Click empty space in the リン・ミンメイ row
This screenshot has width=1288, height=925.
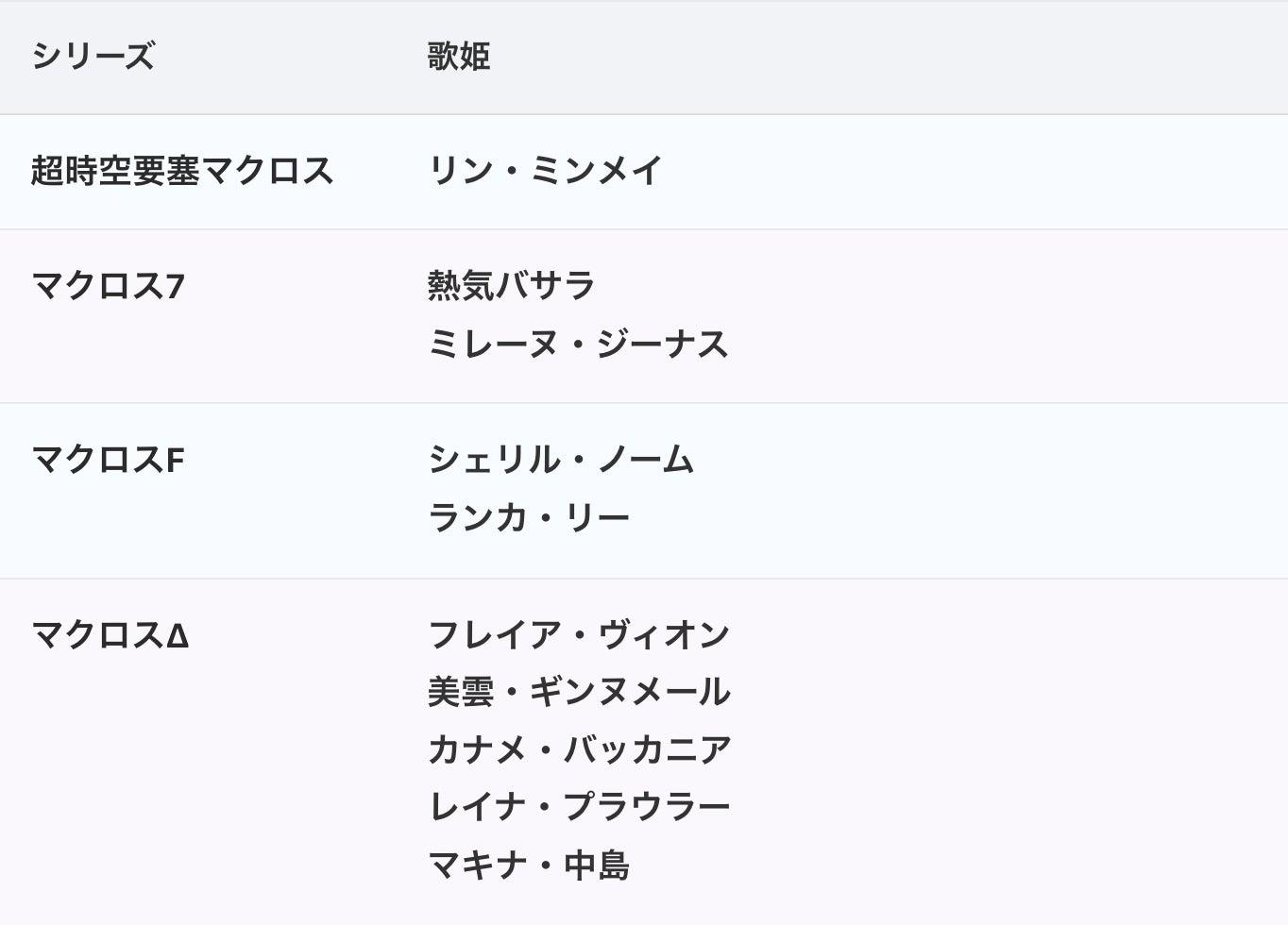tap(973, 171)
